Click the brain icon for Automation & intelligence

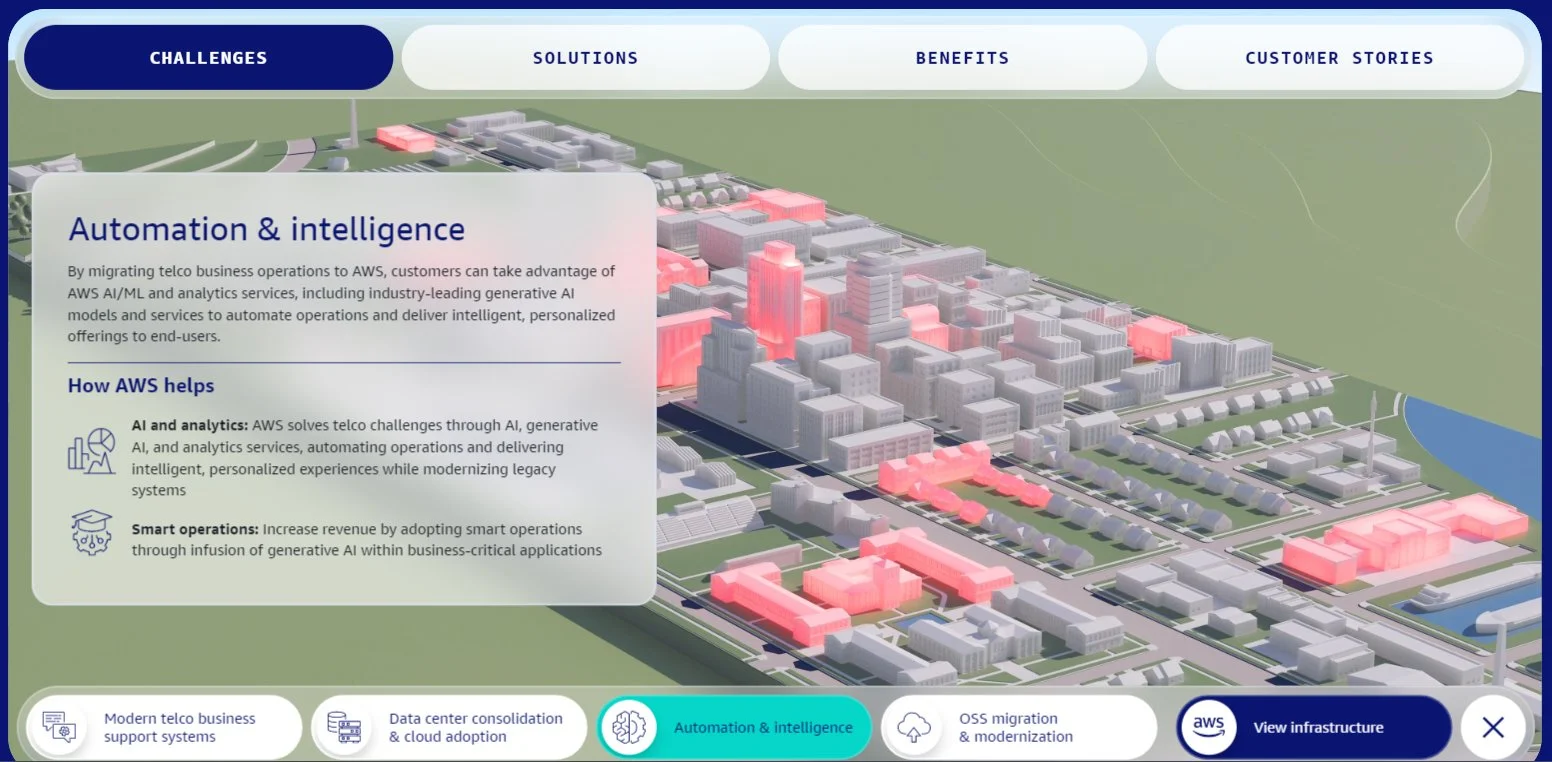coord(629,727)
